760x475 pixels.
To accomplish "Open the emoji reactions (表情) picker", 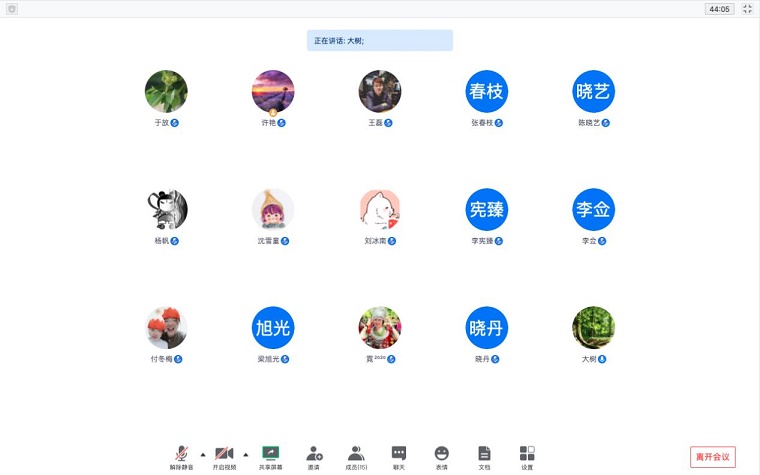I will [x=442, y=455].
